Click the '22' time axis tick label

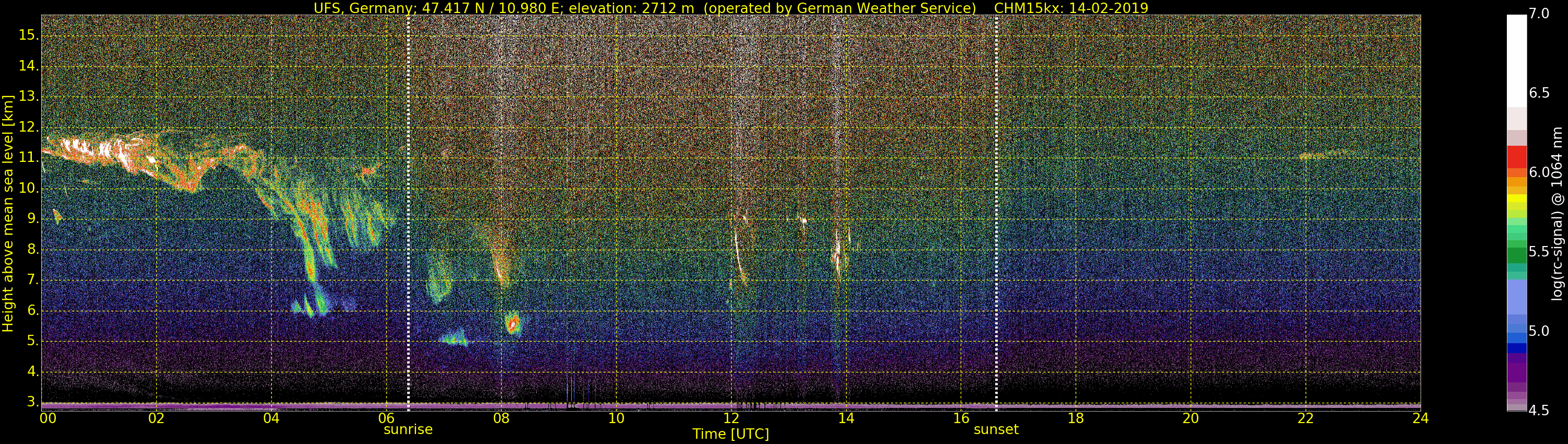[x=1306, y=418]
